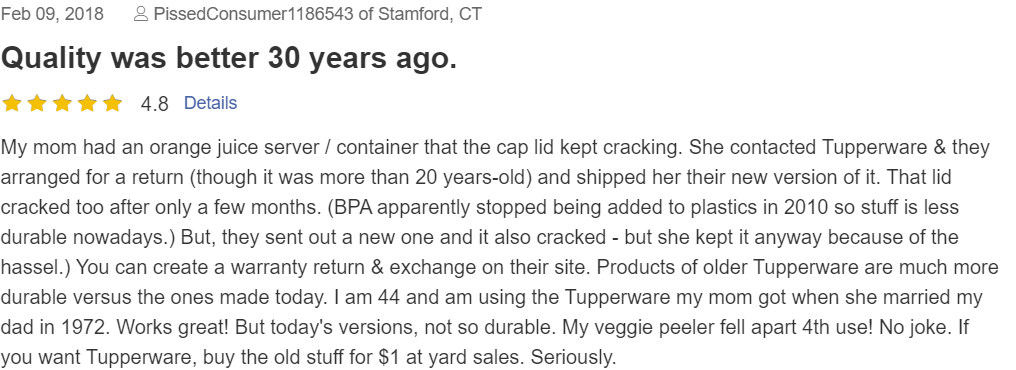Click the fifth yellow rating star
The height and width of the screenshot is (370, 1016).
pyautogui.click(x=113, y=104)
